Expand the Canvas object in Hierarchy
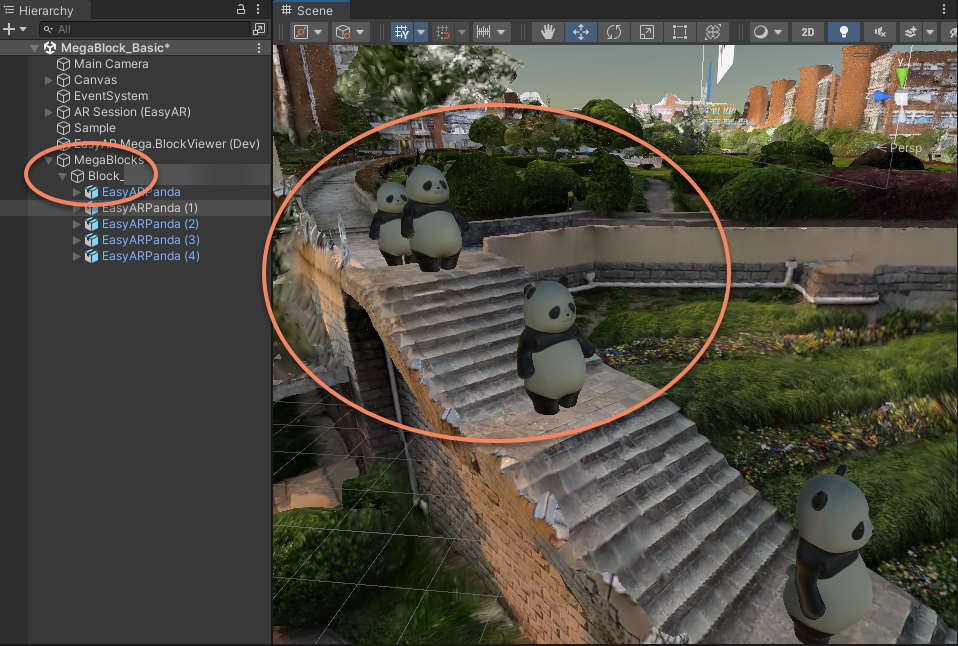The height and width of the screenshot is (646, 958). (49, 80)
